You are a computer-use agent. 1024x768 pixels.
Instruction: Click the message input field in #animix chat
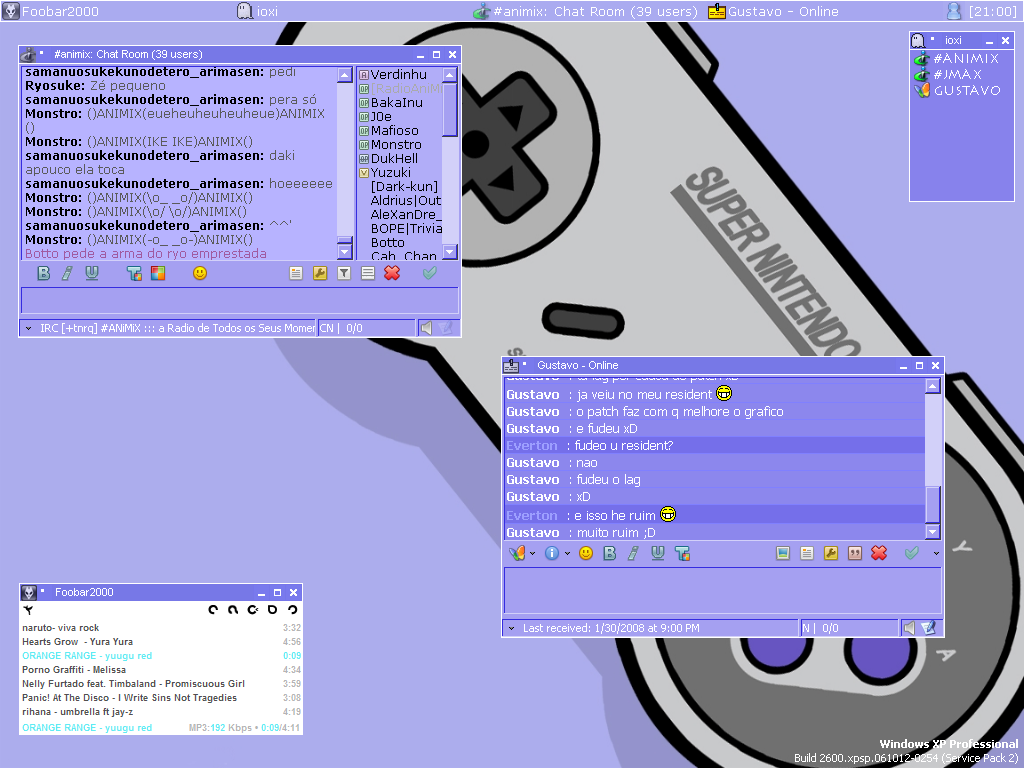click(239, 301)
